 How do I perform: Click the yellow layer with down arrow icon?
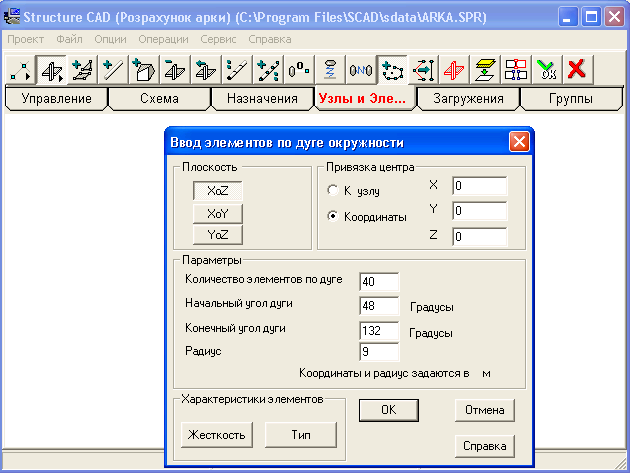point(485,70)
